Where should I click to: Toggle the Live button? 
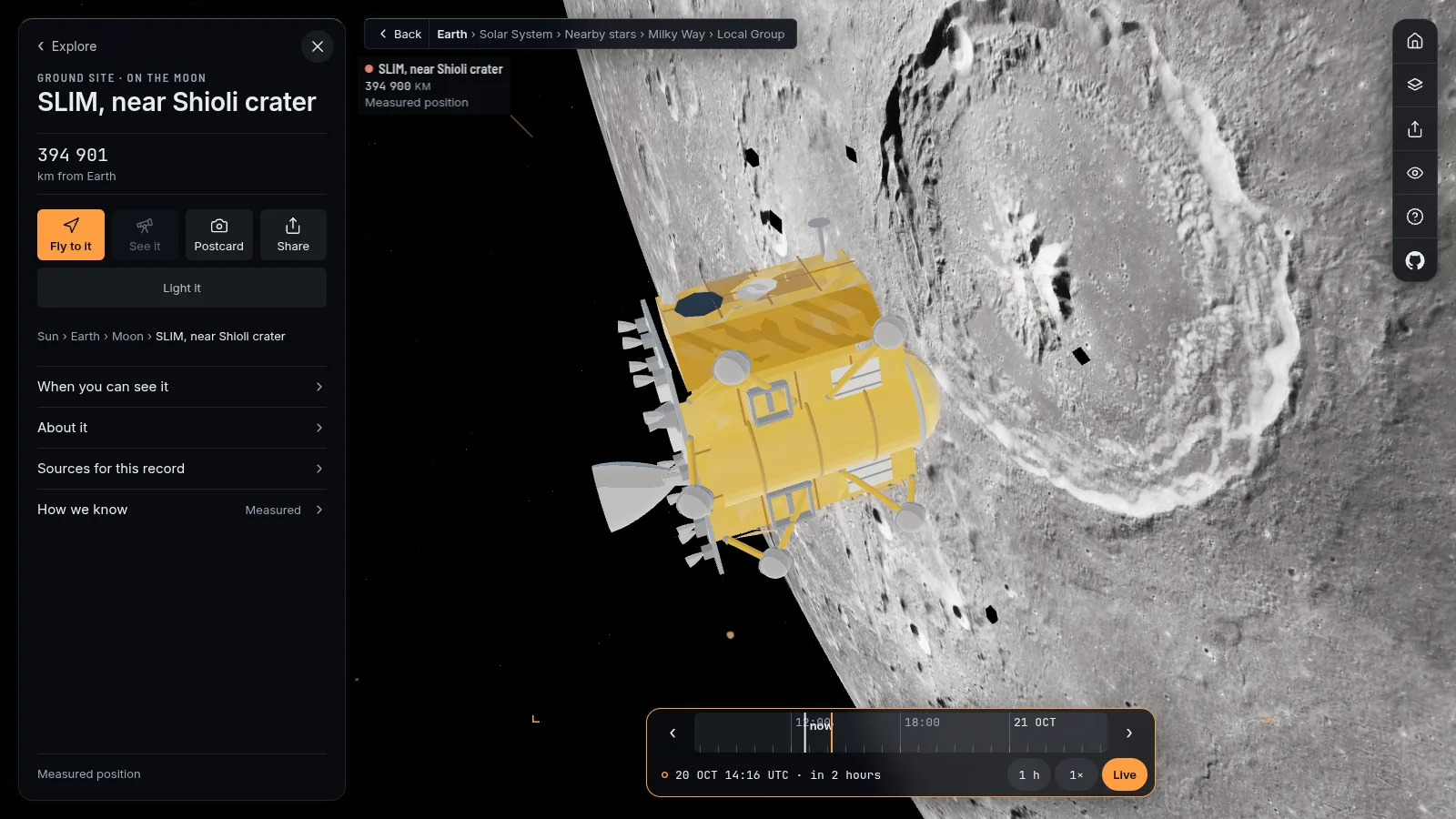coord(1125,775)
